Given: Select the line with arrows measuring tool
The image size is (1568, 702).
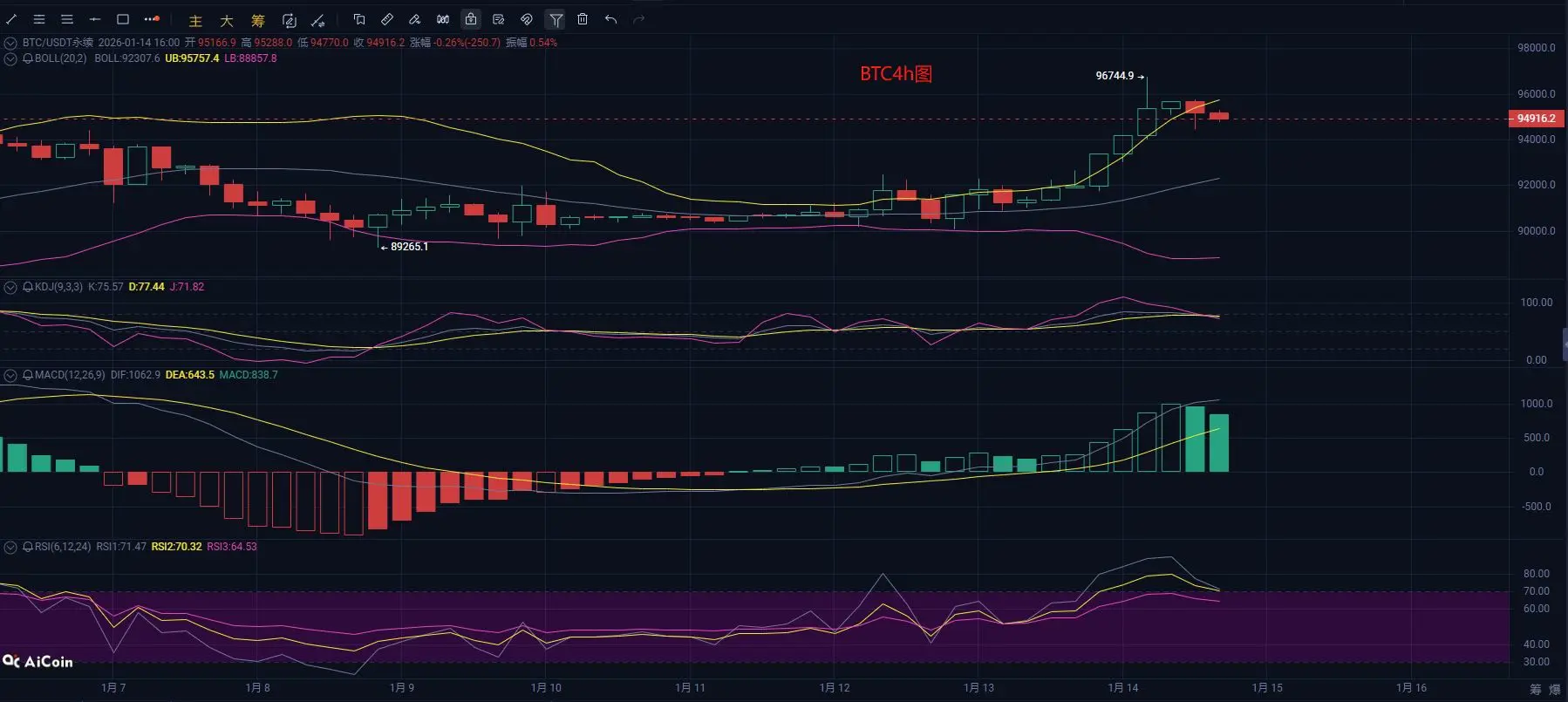Looking at the screenshot, I should click(318, 20).
